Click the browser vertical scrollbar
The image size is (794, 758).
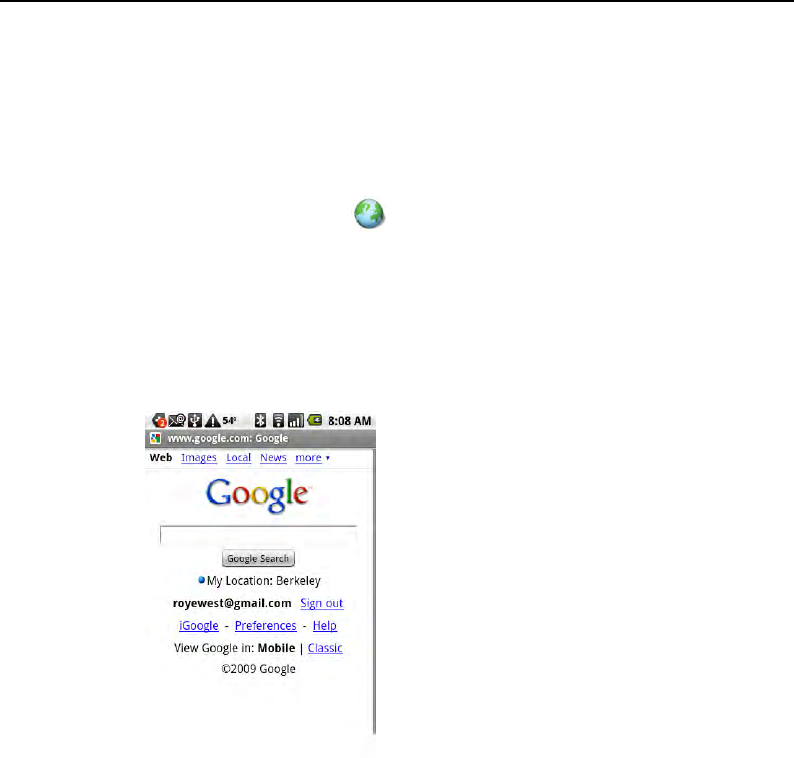tap(374, 591)
